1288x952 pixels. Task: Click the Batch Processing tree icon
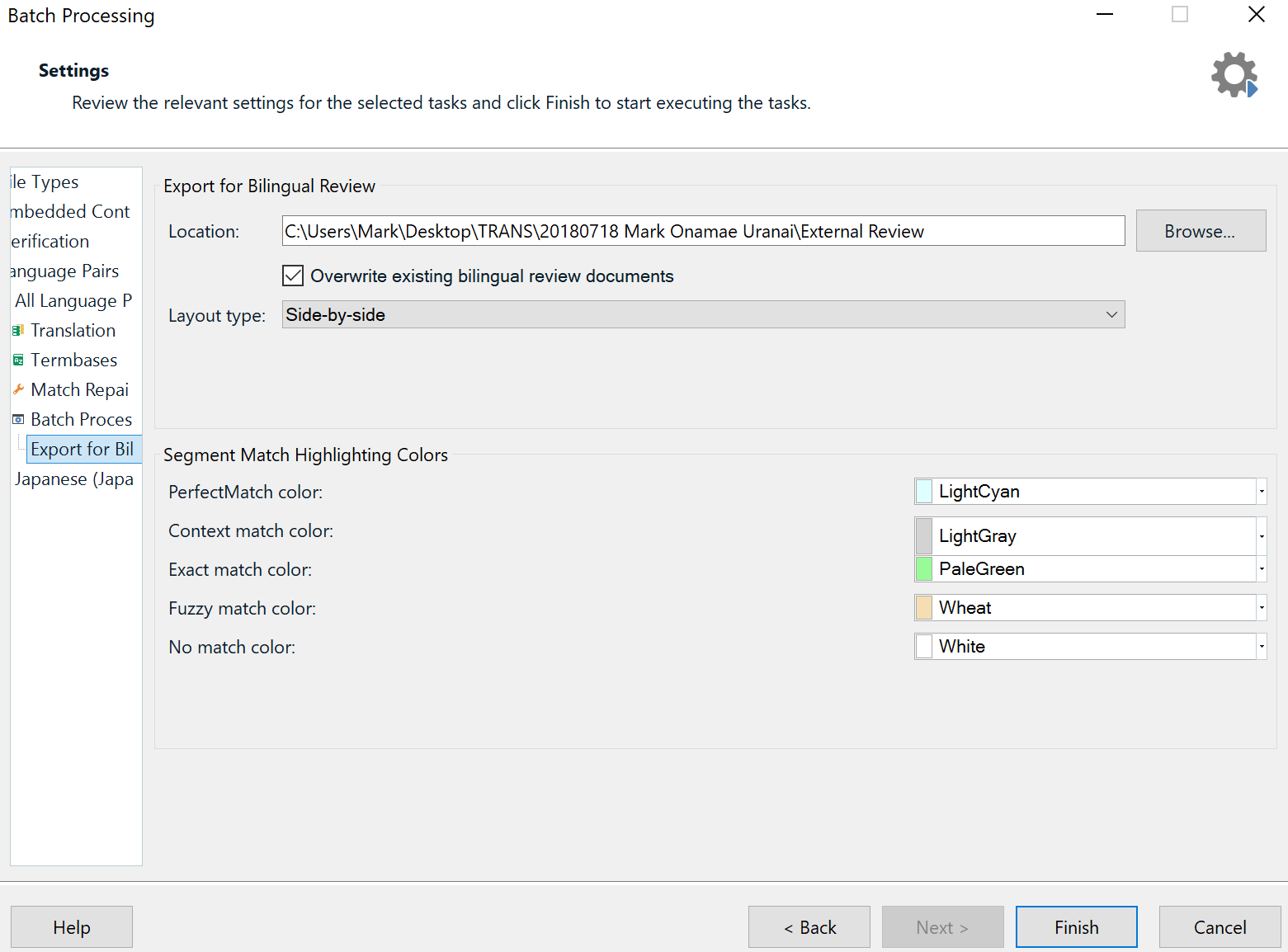click(x=18, y=419)
